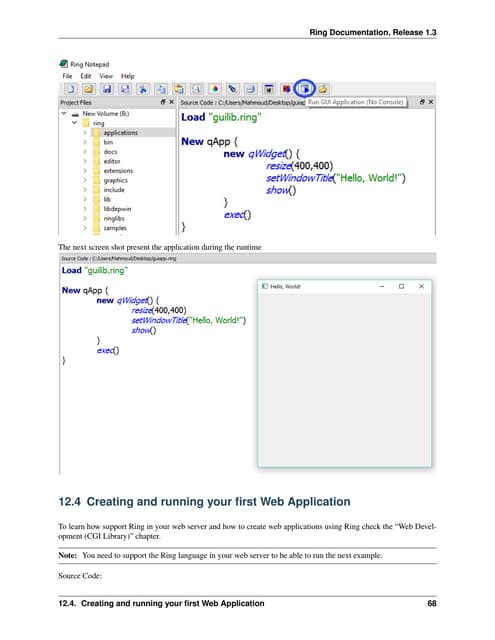
Task: Select the editor folder name
Action: [112, 161]
